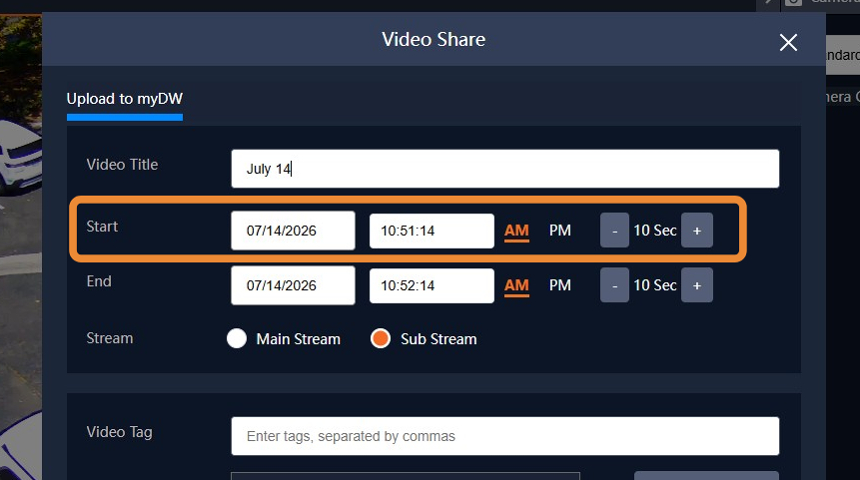This screenshot has width=860, height=480.
Task: Click the Stream label text
Action: (x=110, y=338)
